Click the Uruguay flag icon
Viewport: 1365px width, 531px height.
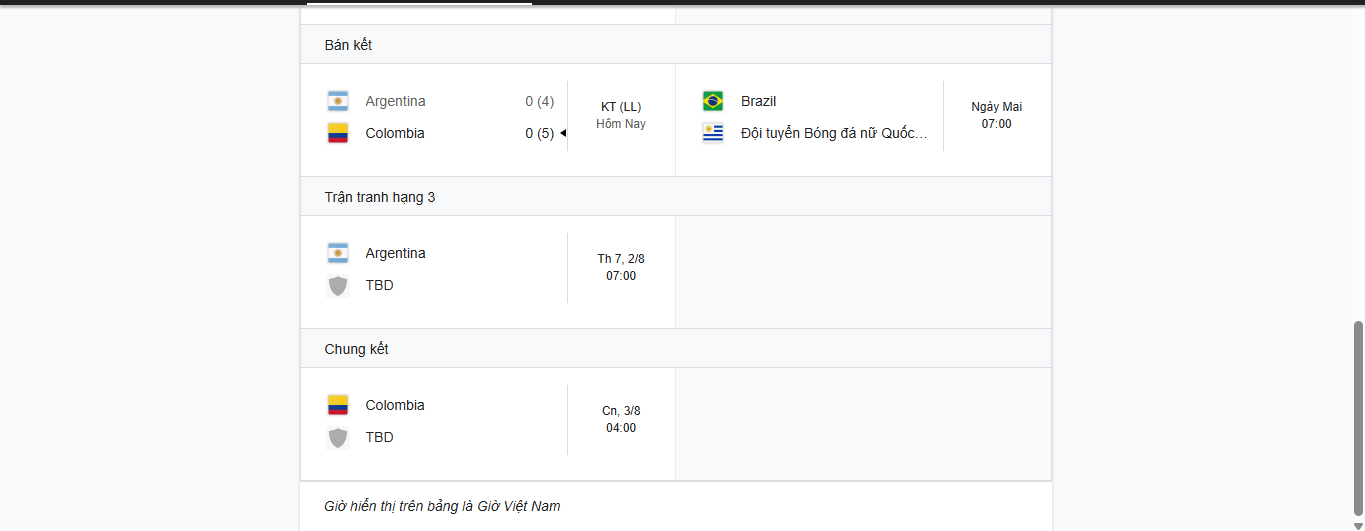(713, 133)
